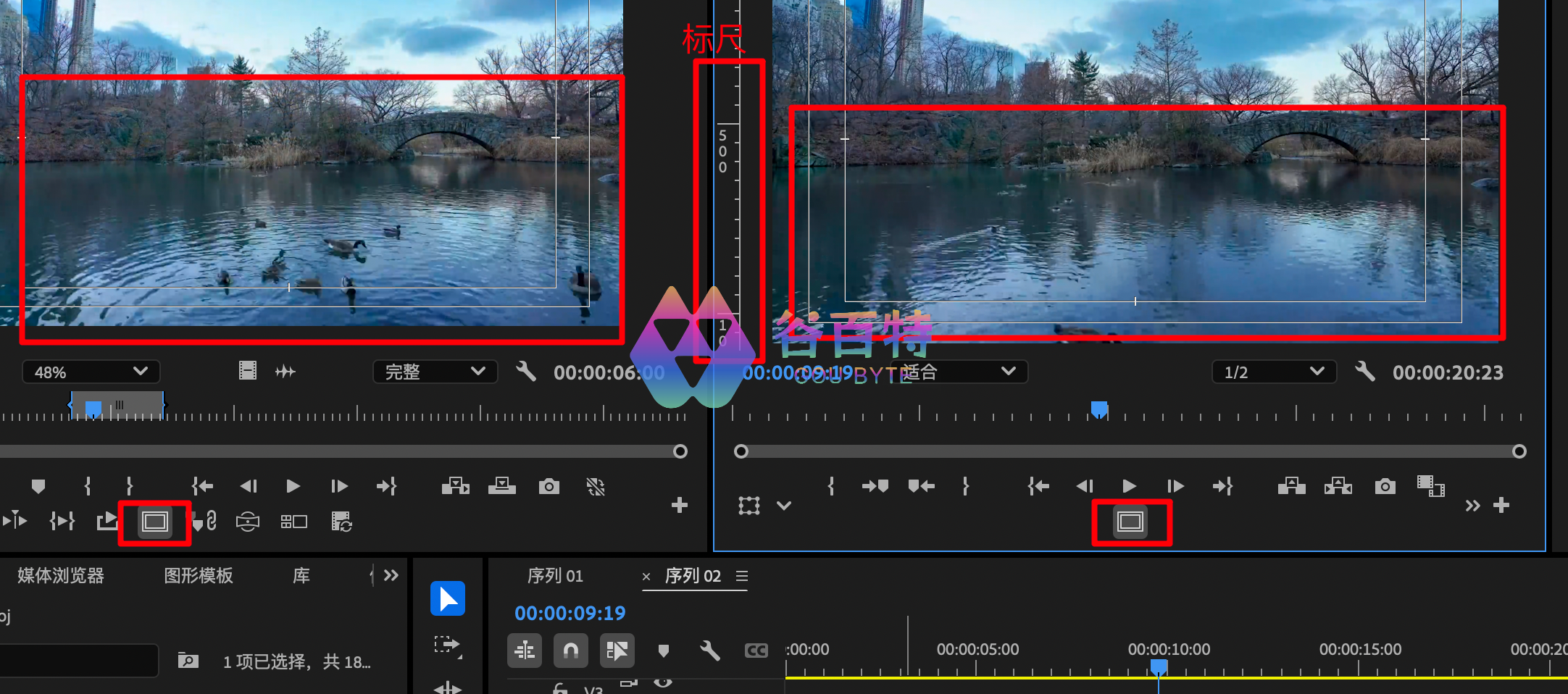Switch to the 图形模板 tab
The width and height of the screenshot is (1568, 694).
(x=199, y=576)
